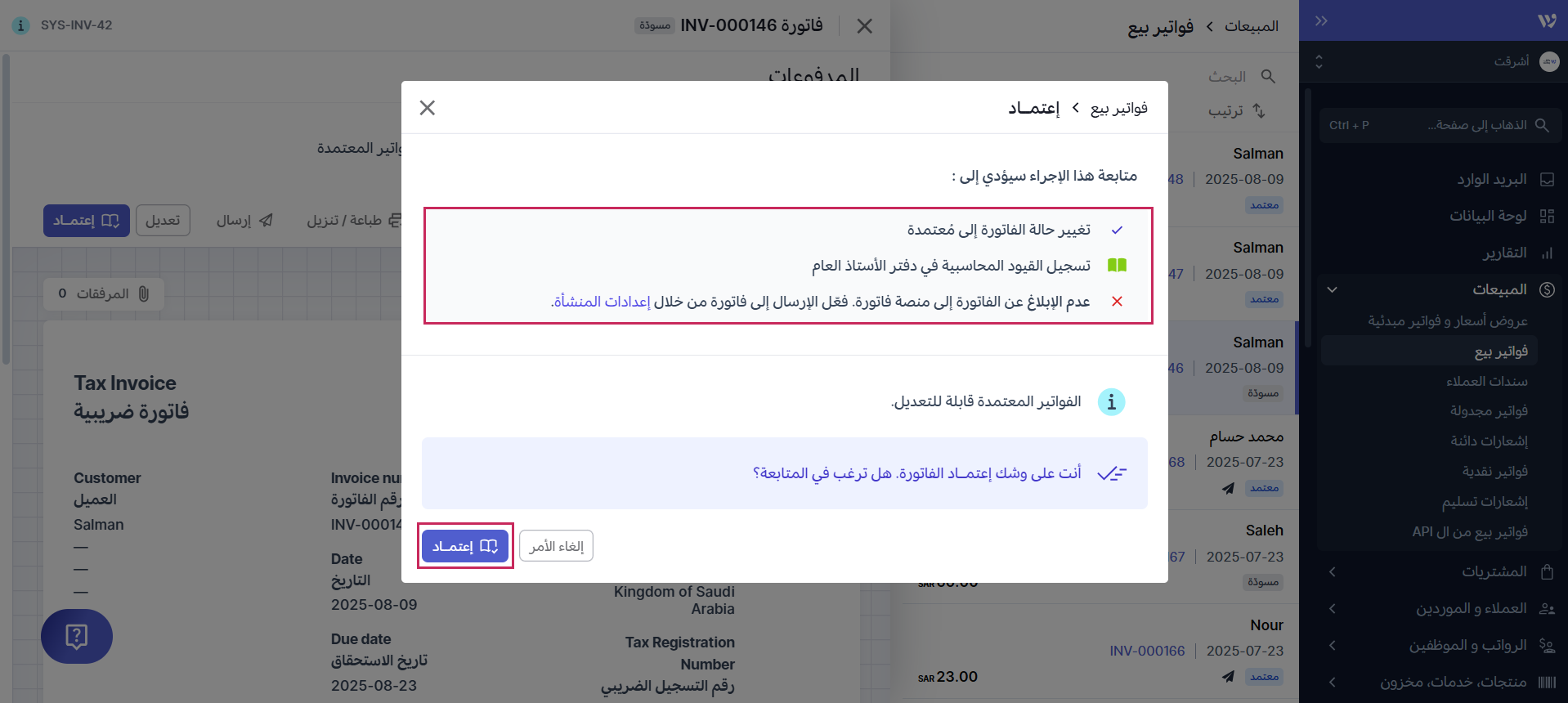The width and height of the screenshot is (1568, 703).
Task: Click the blue إعتماد confirm button in dialog
Action: click(464, 546)
